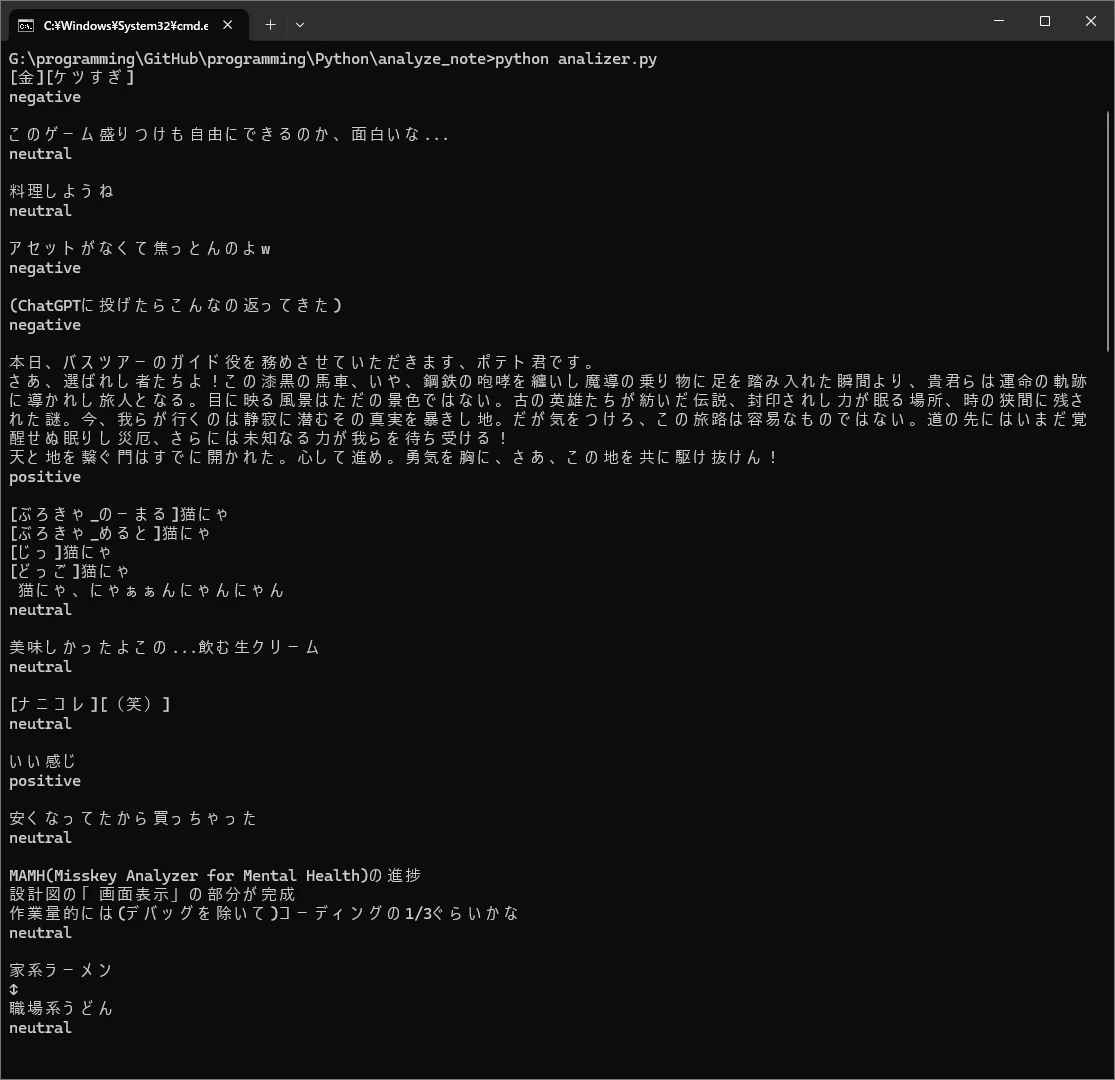Close the terminal window
Screen dimensions: 1115x1080
pos(1091,21)
